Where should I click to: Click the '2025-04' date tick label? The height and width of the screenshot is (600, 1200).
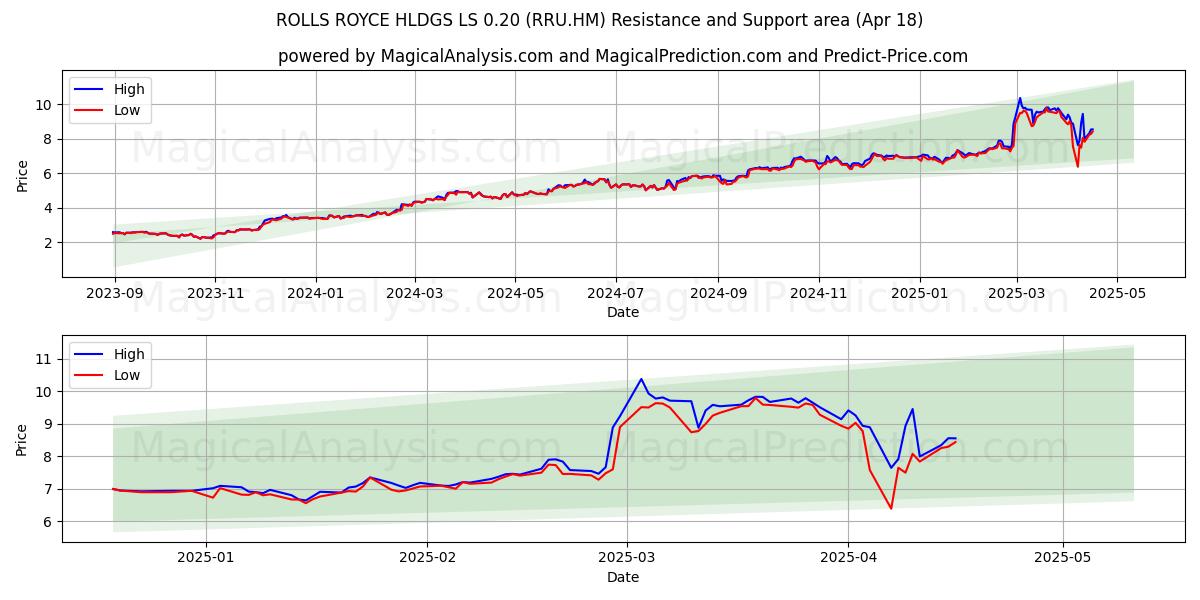pos(848,559)
